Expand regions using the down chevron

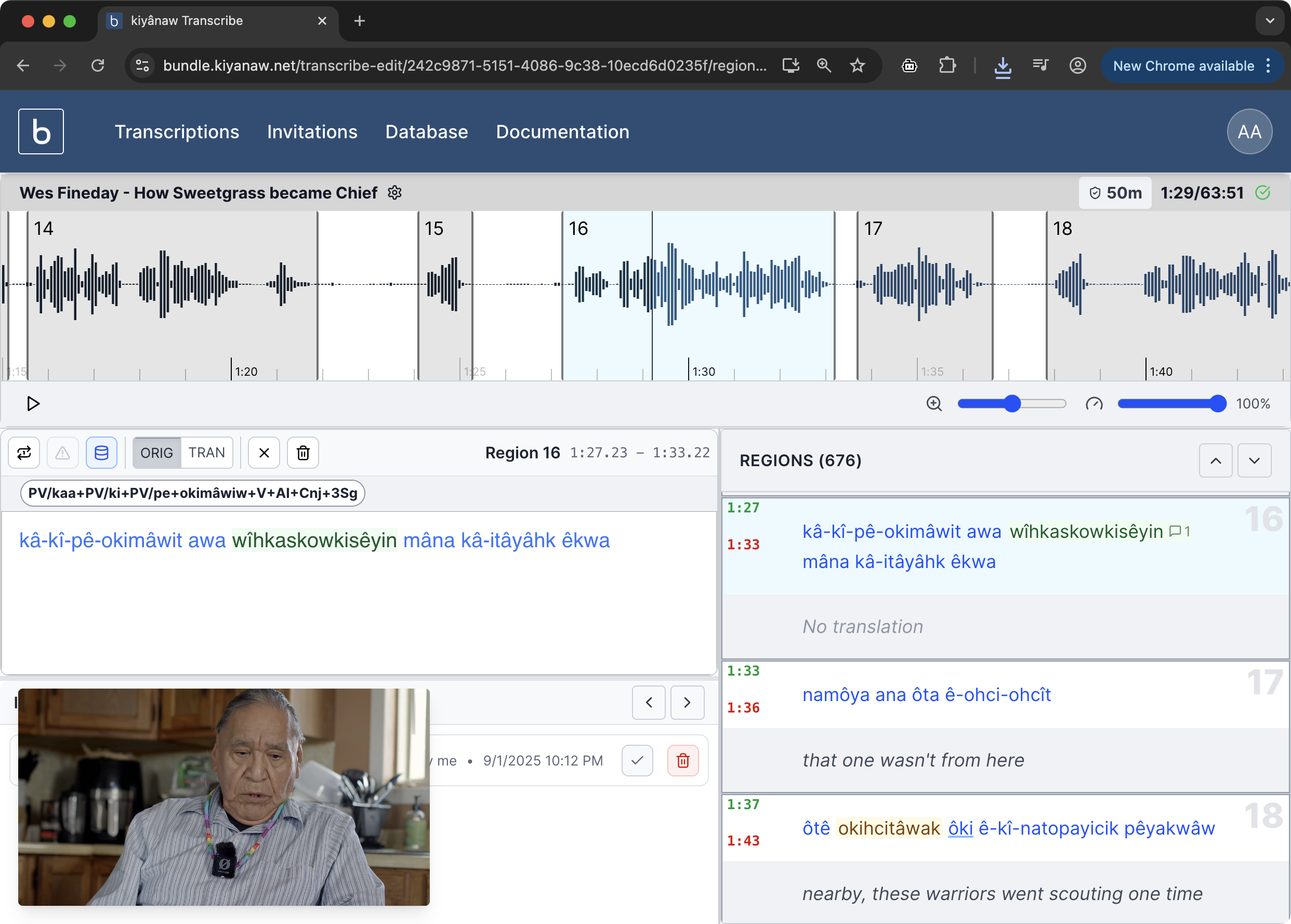[1255, 460]
